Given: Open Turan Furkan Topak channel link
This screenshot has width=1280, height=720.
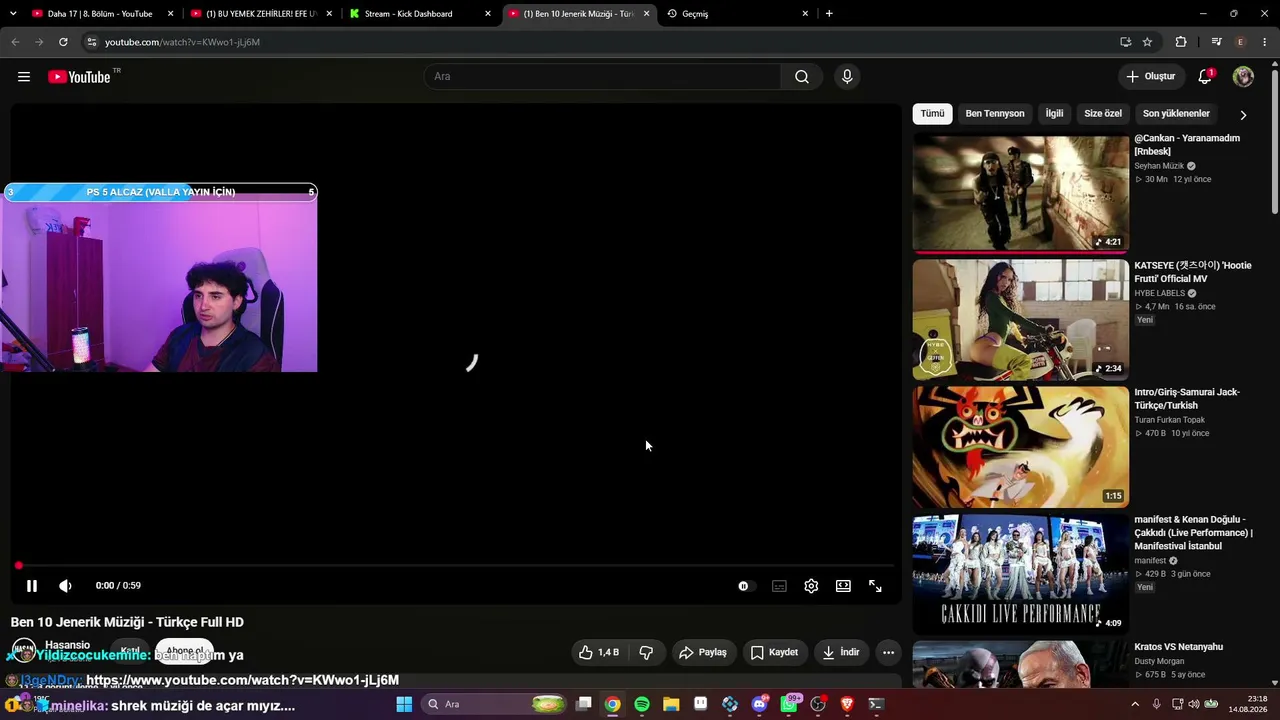Looking at the screenshot, I should point(1170,420).
